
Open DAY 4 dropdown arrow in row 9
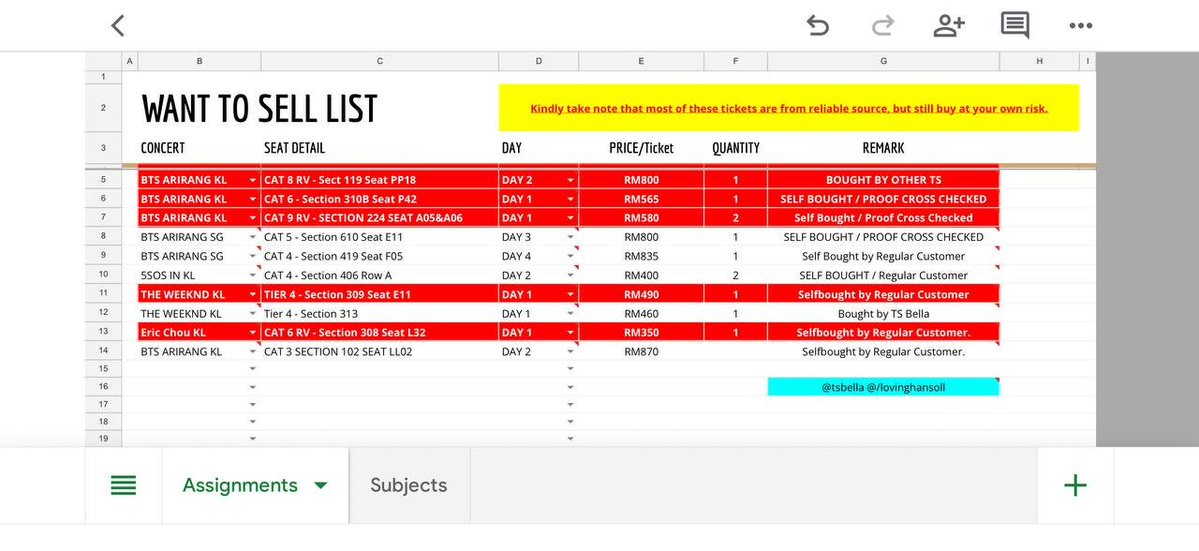pos(570,256)
